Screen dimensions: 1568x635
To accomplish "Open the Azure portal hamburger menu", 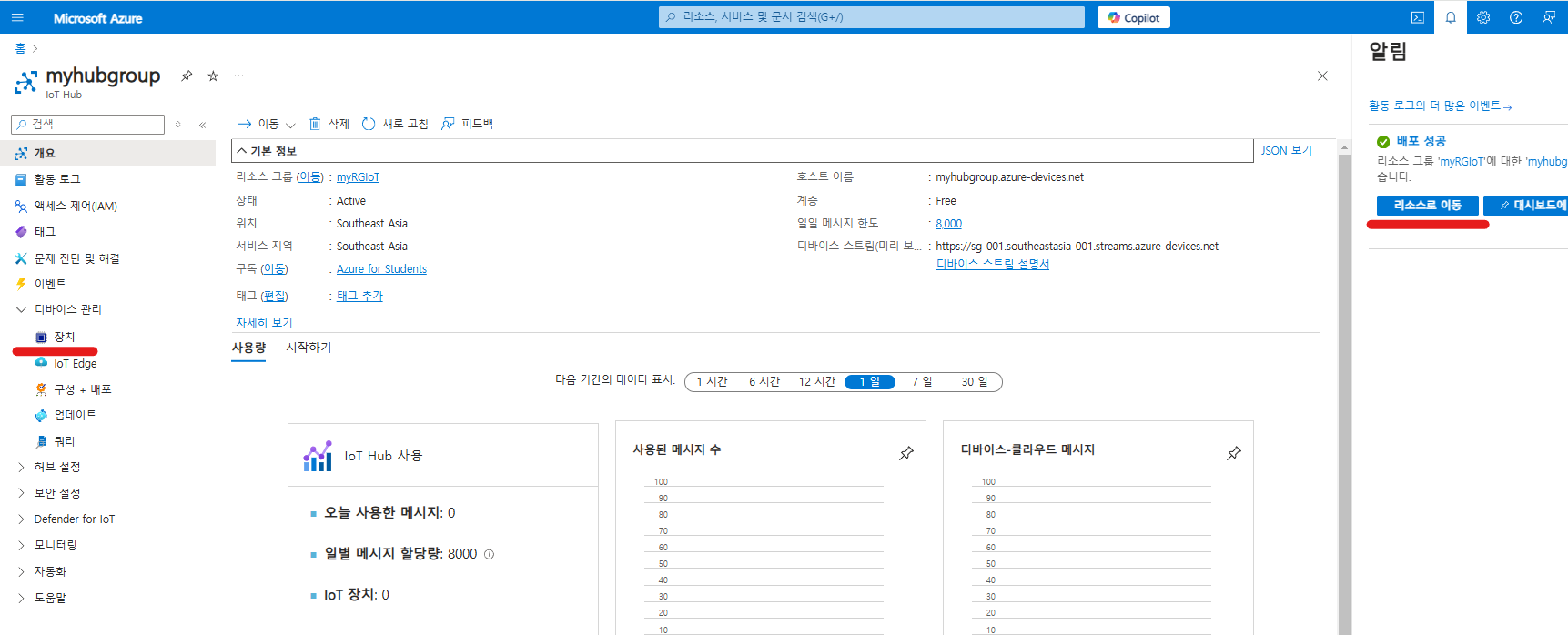I will coord(17,17).
